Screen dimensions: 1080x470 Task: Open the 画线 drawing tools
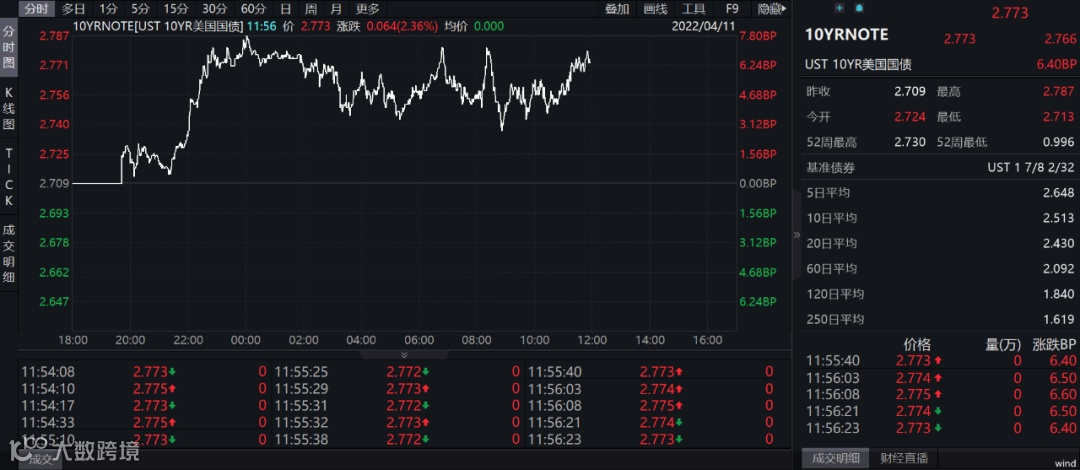[655, 9]
